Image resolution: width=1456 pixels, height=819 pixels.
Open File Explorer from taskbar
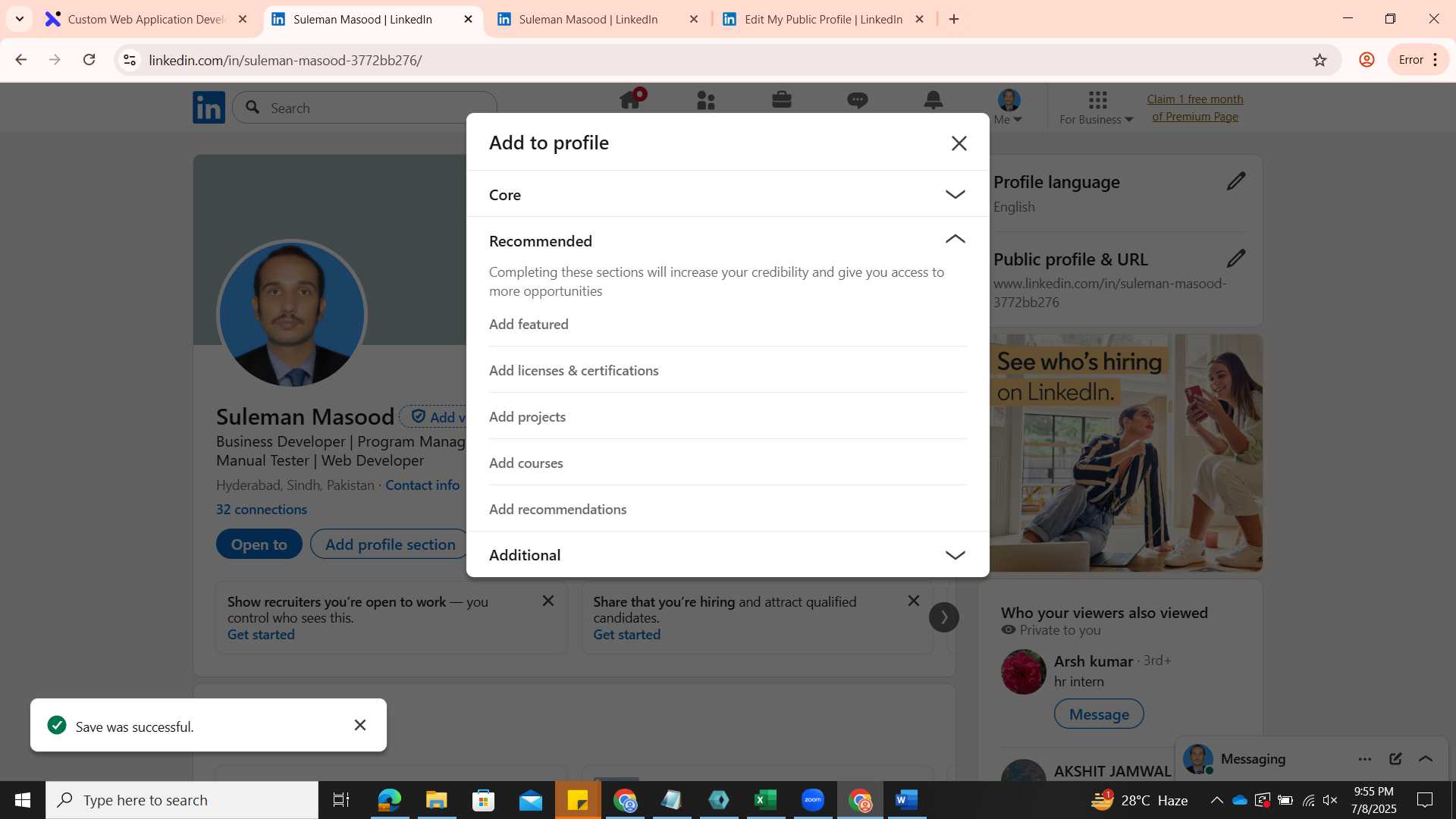[437, 800]
